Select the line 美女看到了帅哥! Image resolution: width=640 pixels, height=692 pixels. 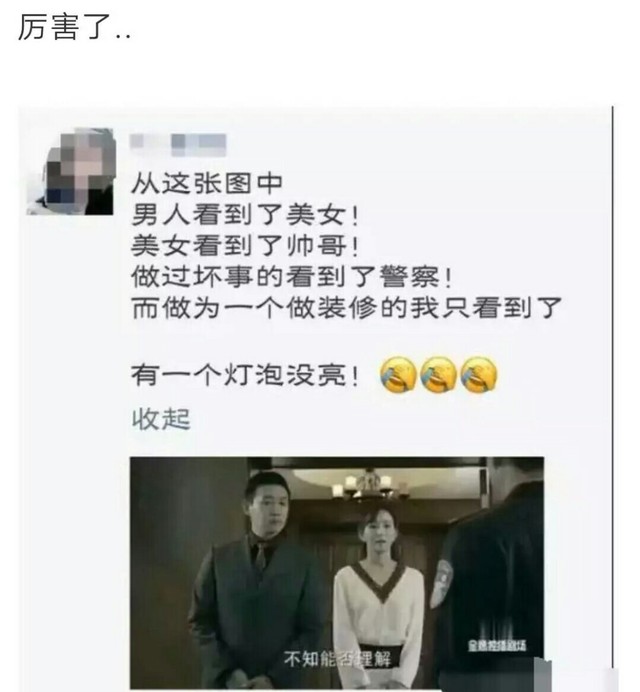pyautogui.click(x=245, y=246)
